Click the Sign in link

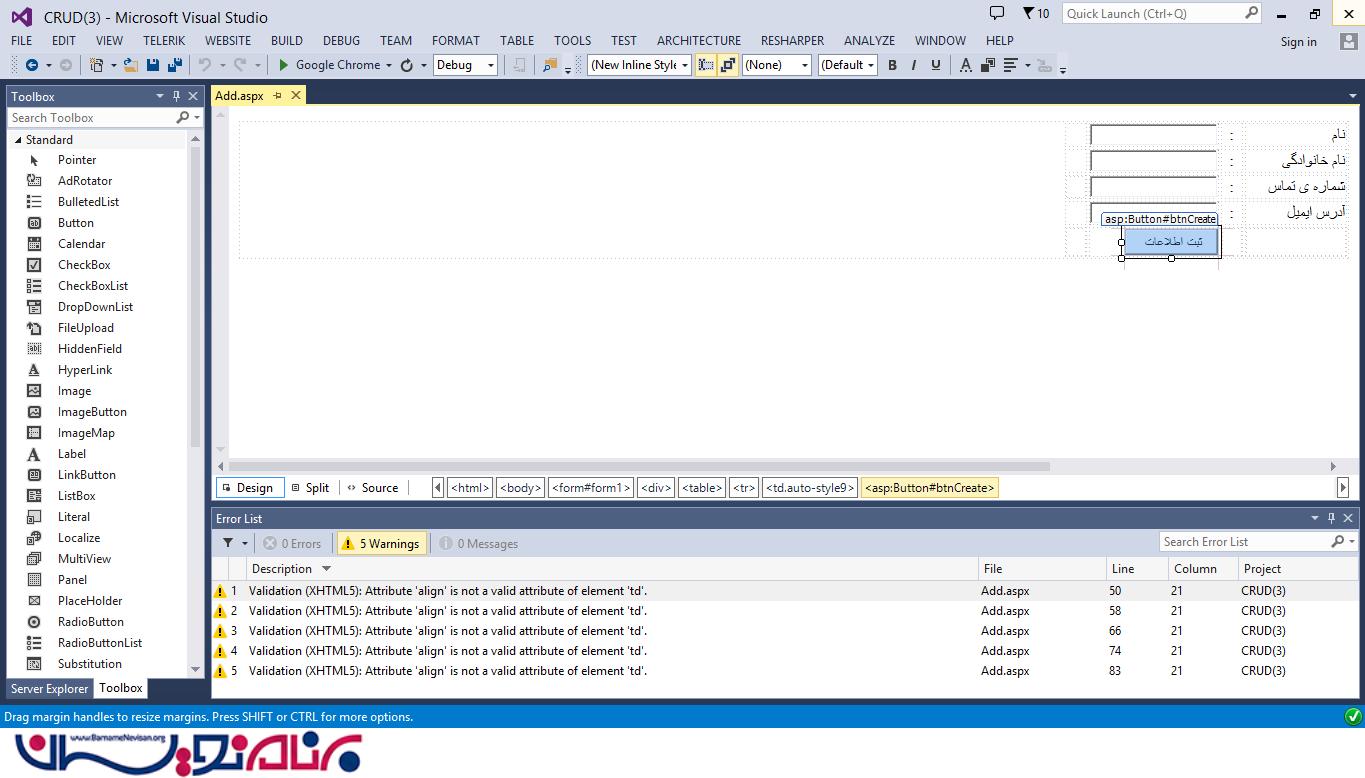(x=1298, y=42)
